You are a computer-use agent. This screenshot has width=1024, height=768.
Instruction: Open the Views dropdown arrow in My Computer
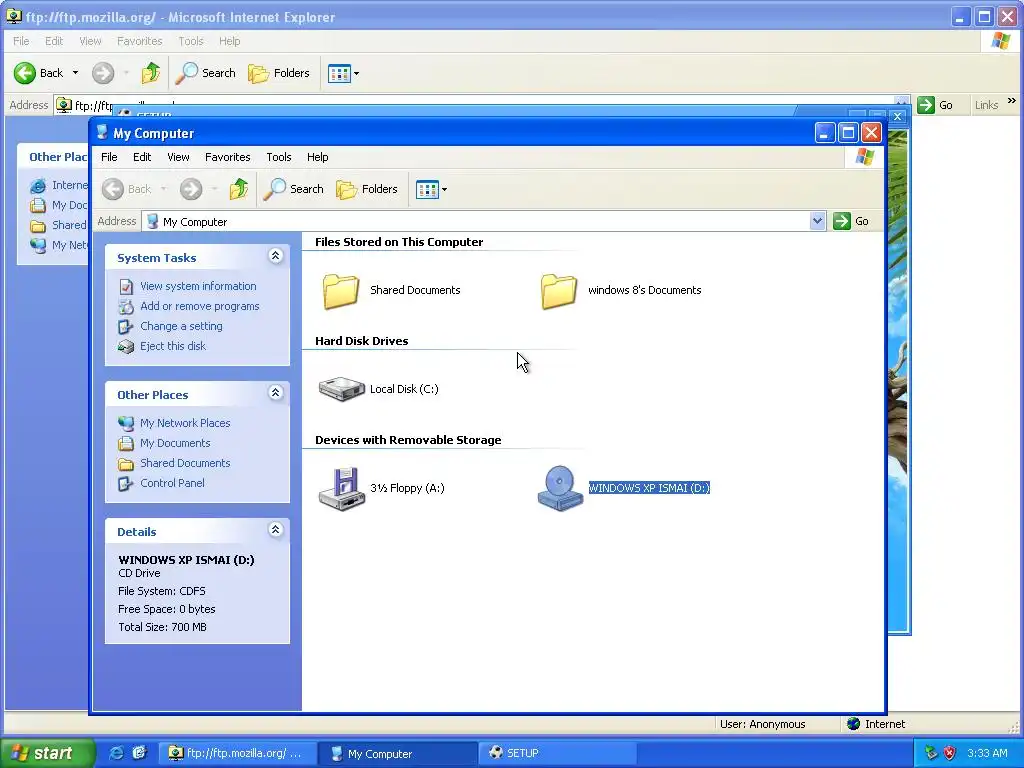445,190
